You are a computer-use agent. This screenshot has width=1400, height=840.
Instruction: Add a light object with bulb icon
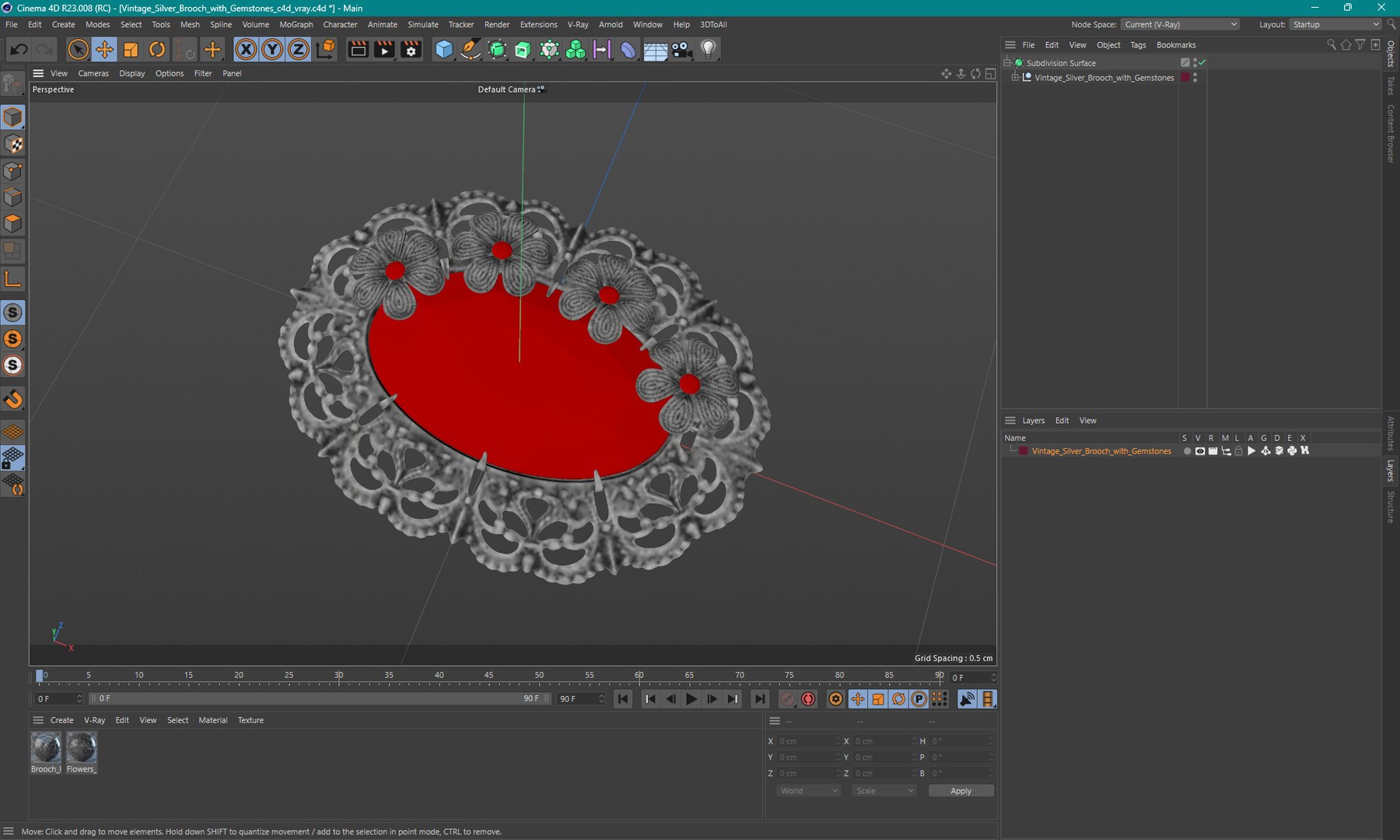(x=708, y=50)
